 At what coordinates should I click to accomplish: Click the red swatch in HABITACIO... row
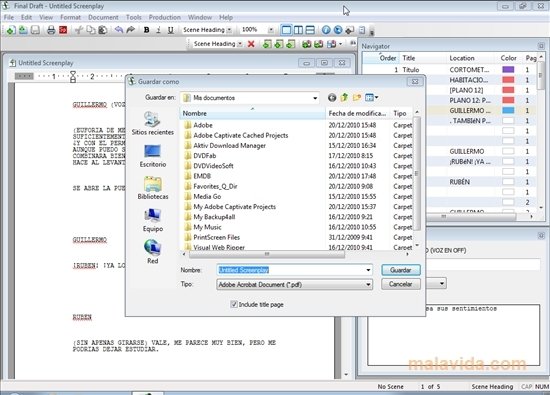coord(508,80)
